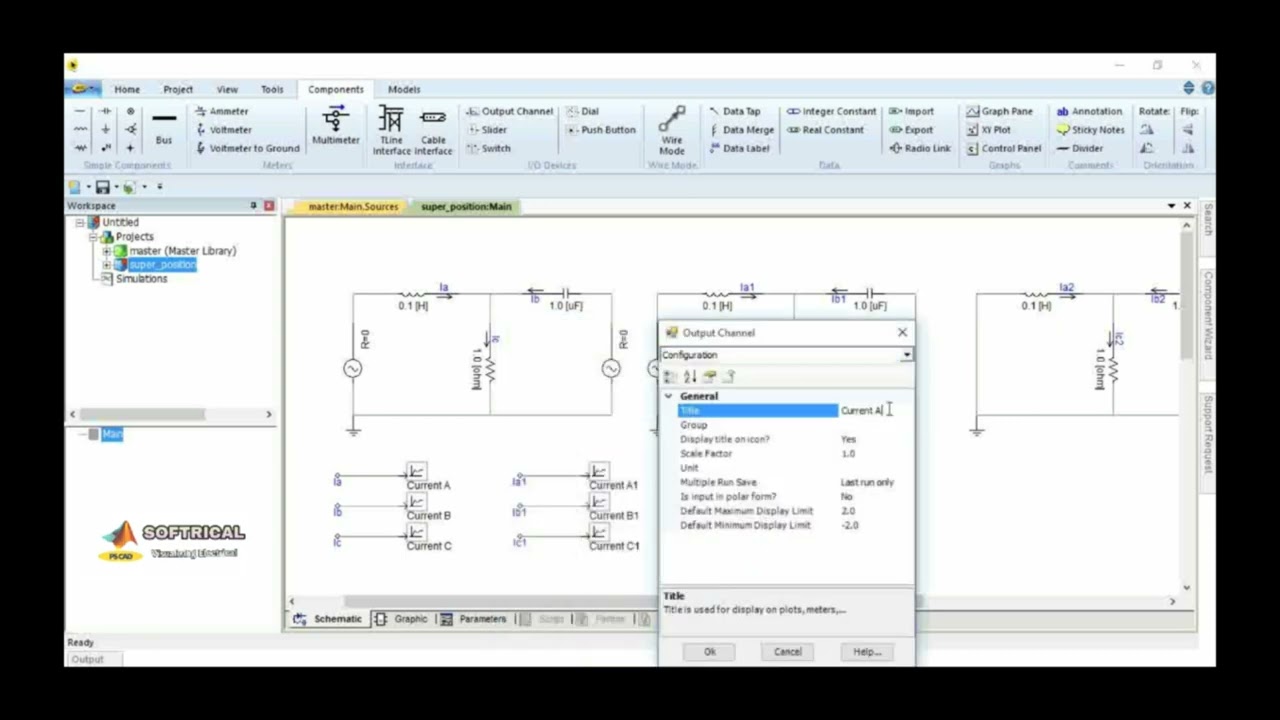
Task: Open the Parameters view tab
Action: 474,619
